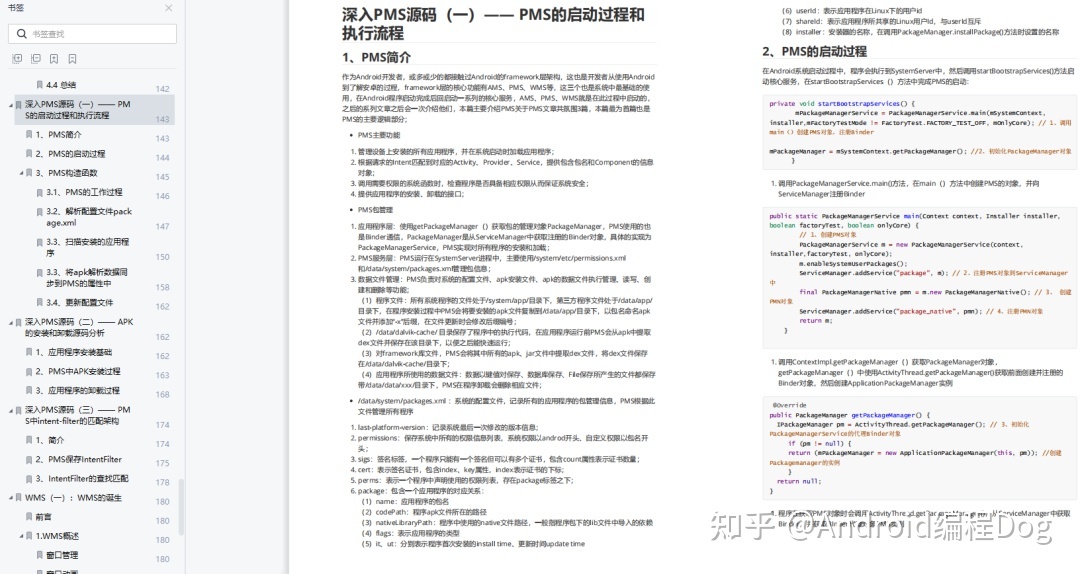The width and height of the screenshot is (1080, 574).
Task: Go to bookmark 3、应用程序的卸载过程
Action: click(x=78, y=391)
